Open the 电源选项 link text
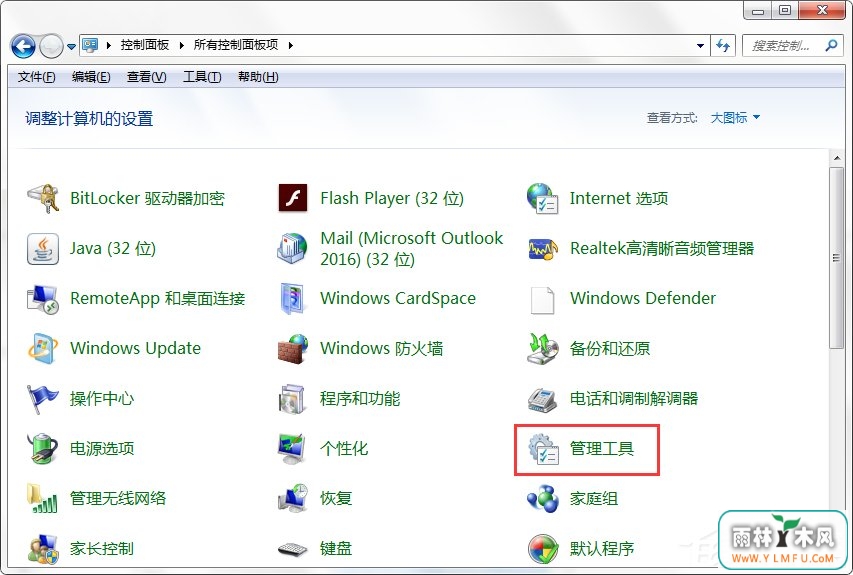This screenshot has width=853, height=575. (102, 448)
